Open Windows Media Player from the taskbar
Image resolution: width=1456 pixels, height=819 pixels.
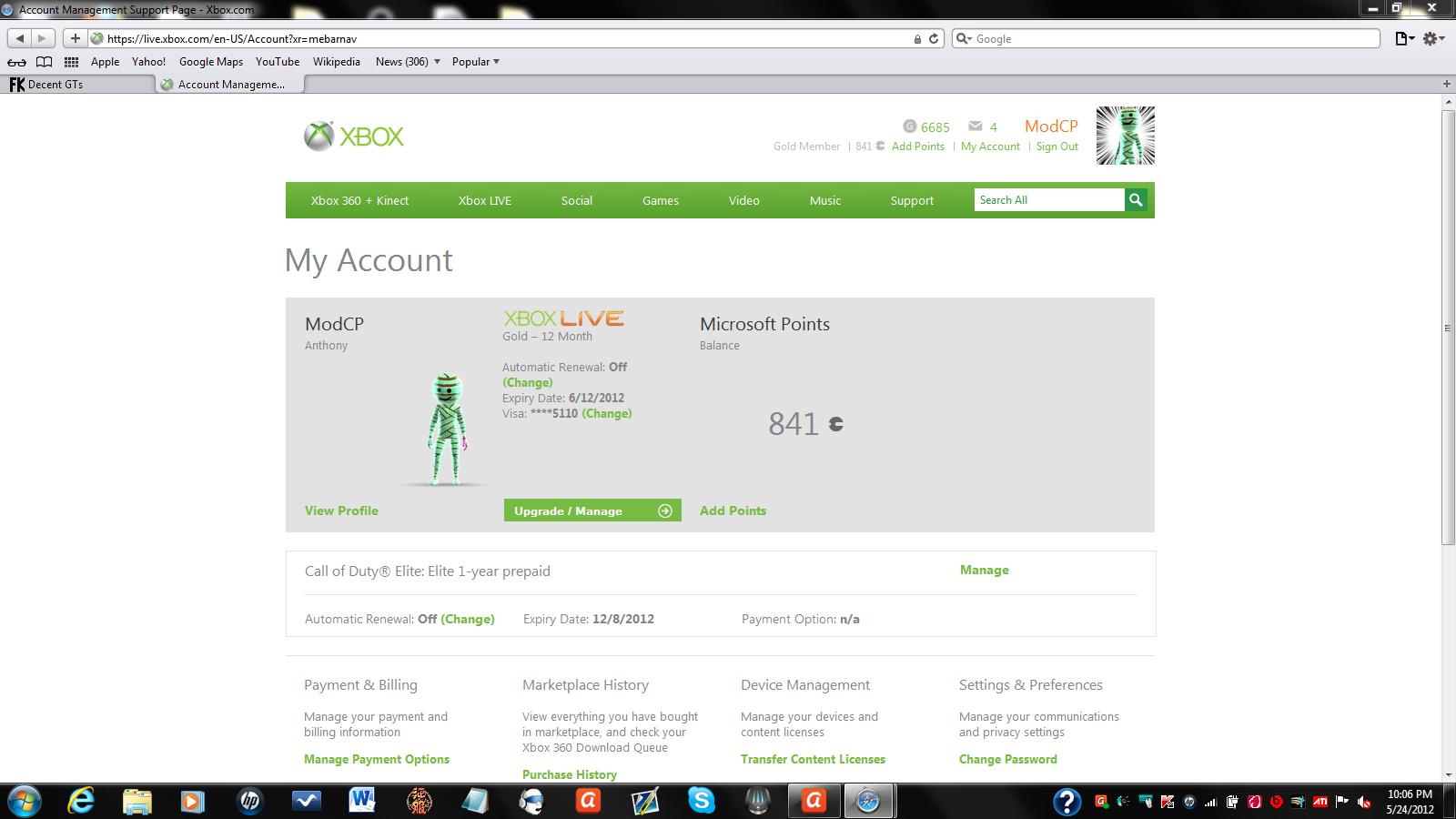(x=193, y=801)
